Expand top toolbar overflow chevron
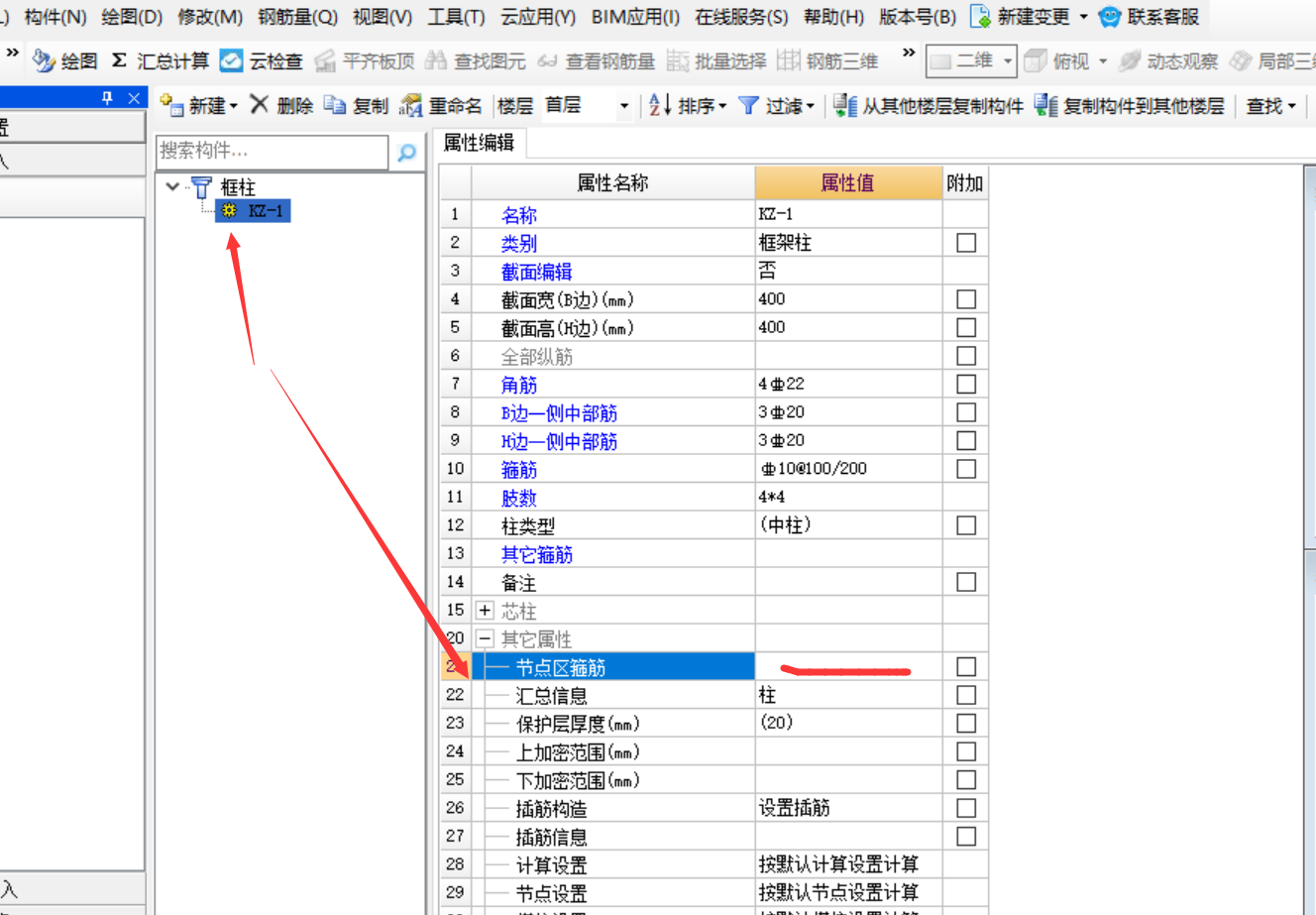Screen dimensions: 1316x915 point(909,53)
